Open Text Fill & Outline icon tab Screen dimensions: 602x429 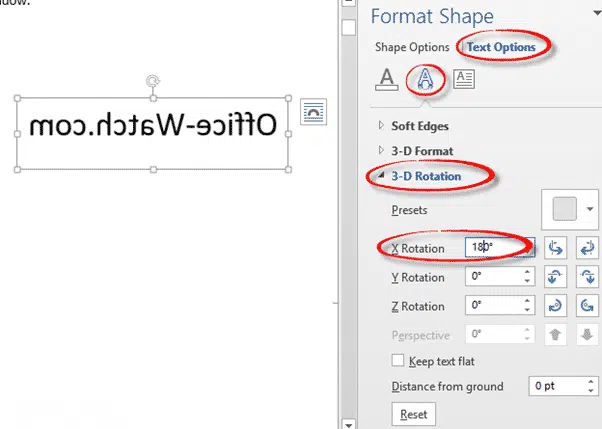click(x=387, y=80)
